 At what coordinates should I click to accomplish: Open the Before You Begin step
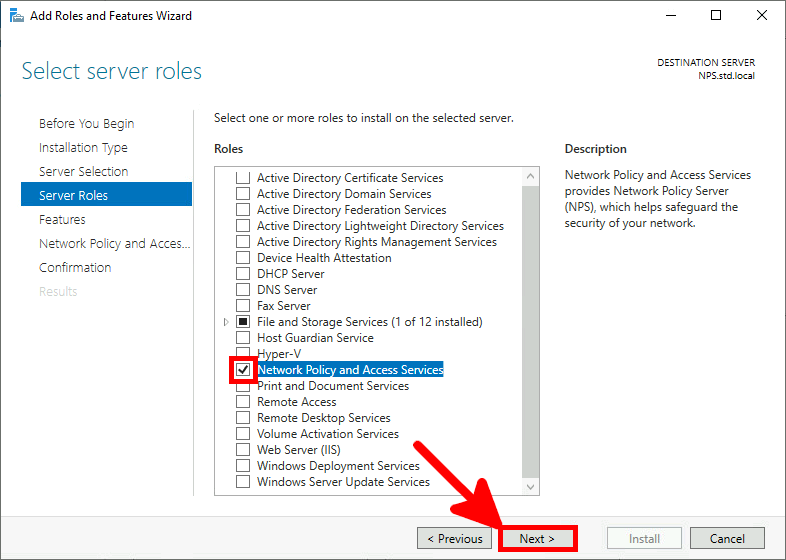coord(86,124)
